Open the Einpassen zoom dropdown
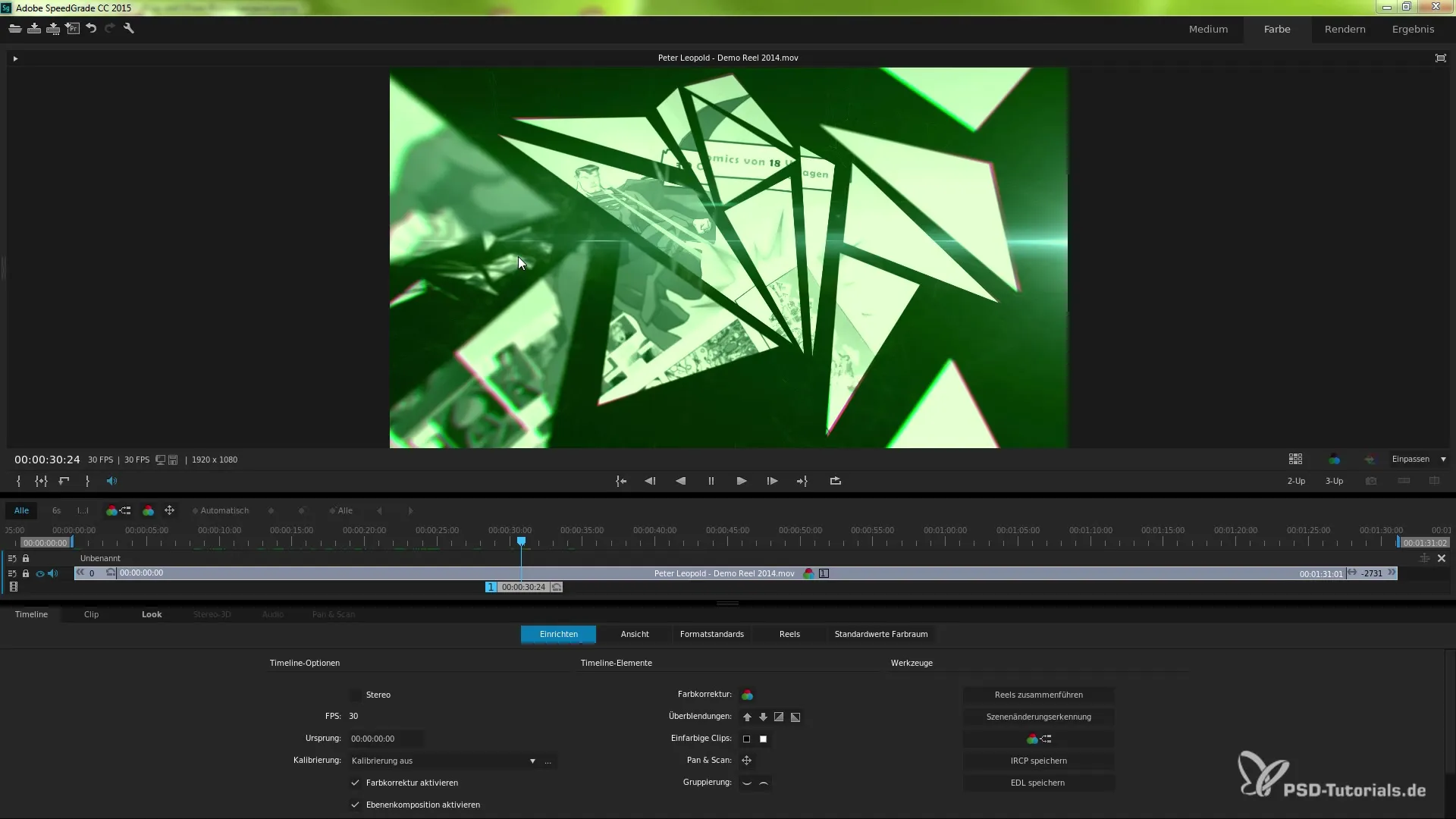The height and width of the screenshot is (819, 1456). click(1419, 459)
